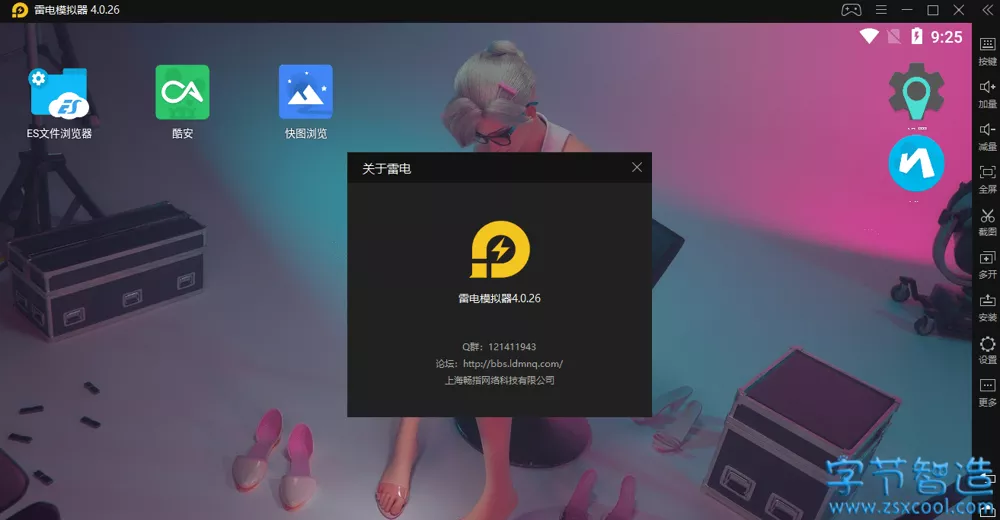The image size is (1000, 520).
Task: Open the hamburger menu in title bar
Action: click(881, 10)
